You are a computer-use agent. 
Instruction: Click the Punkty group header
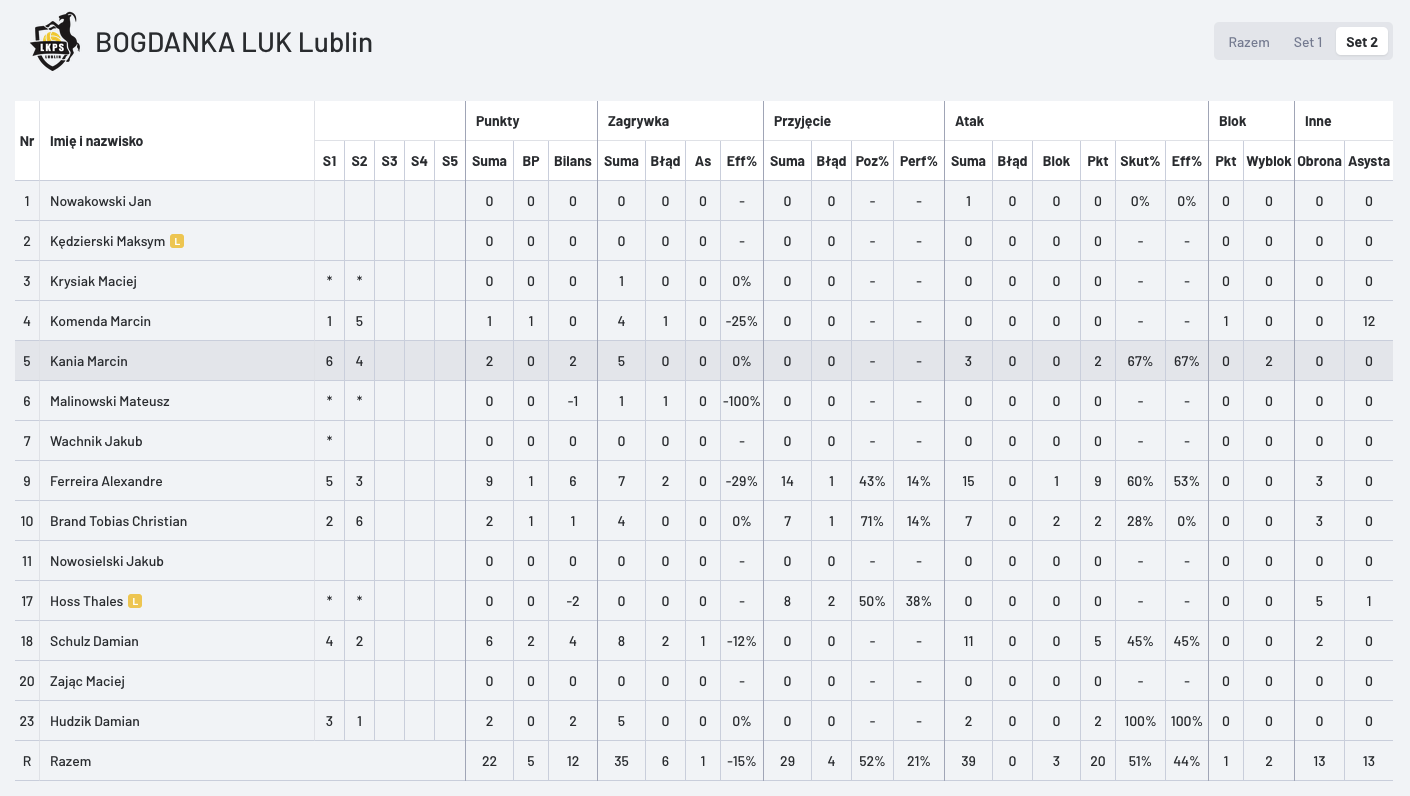click(x=497, y=121)
